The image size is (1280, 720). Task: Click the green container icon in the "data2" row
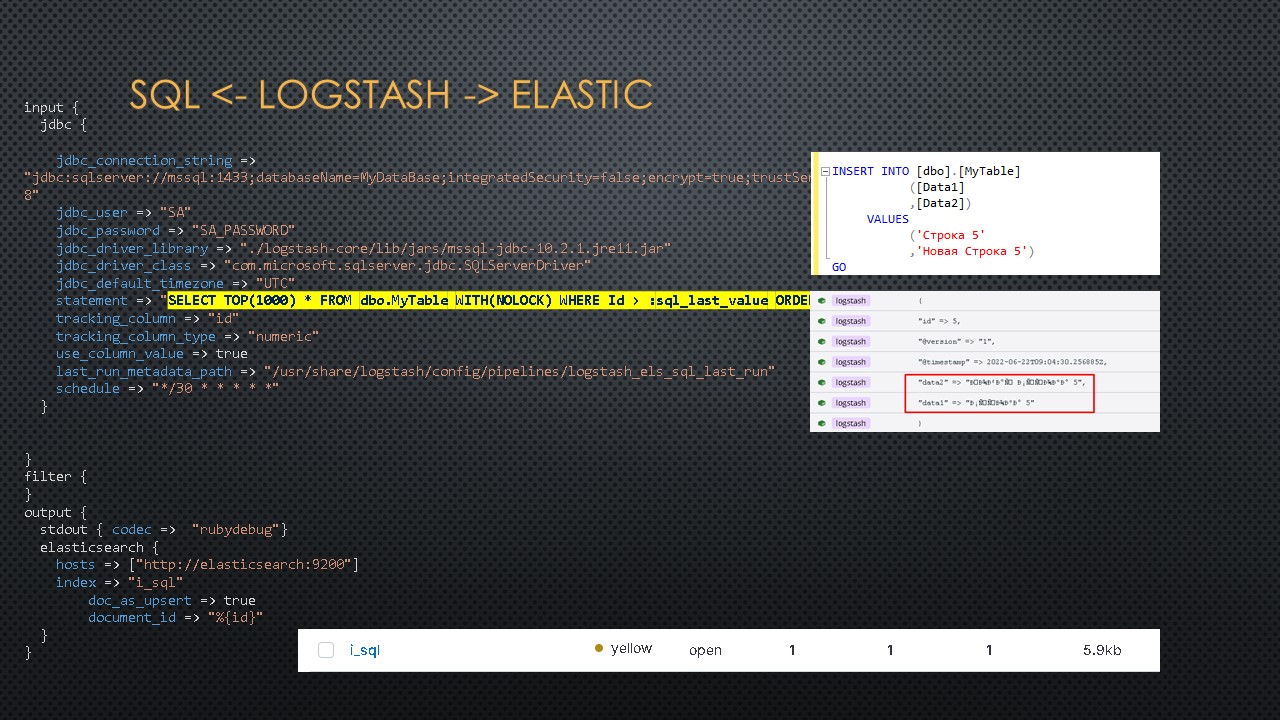(x=821, y=382)
